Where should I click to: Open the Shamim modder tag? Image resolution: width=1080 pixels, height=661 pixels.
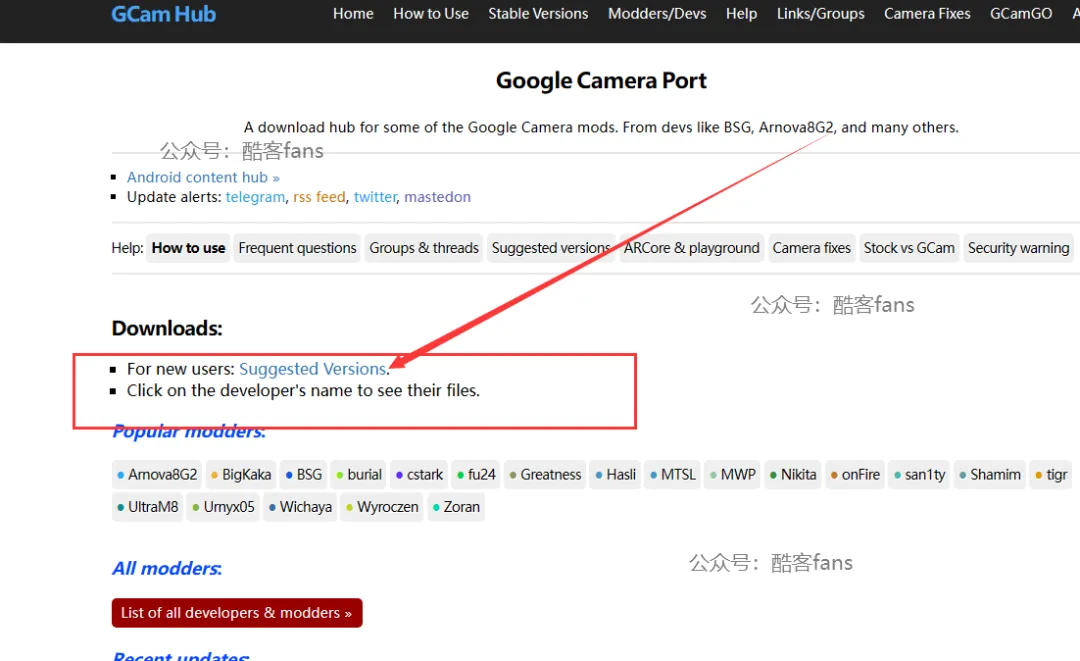(x=990, y=474)
